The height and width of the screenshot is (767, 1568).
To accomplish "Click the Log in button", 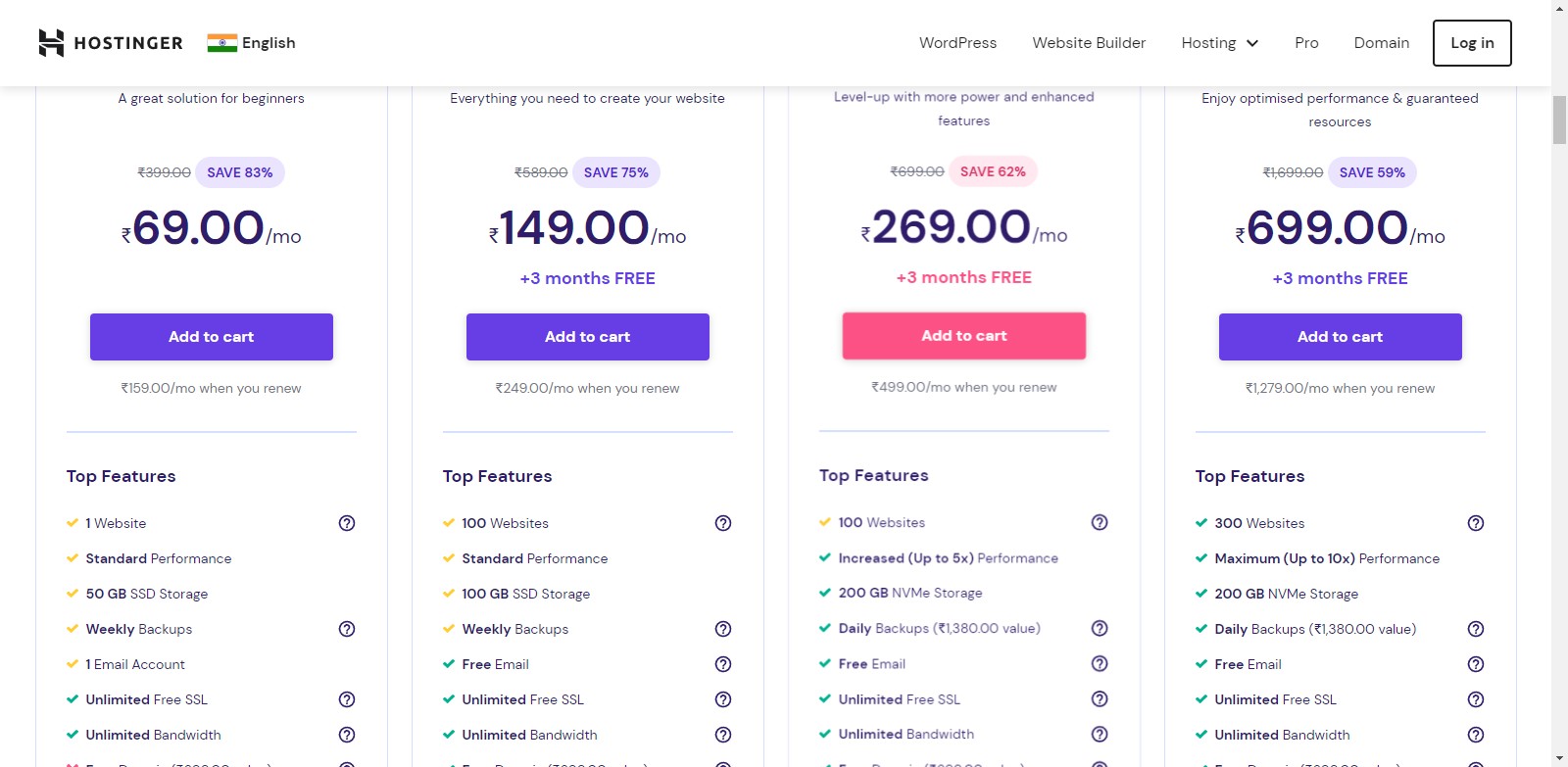I will (x=1472, y=43).
